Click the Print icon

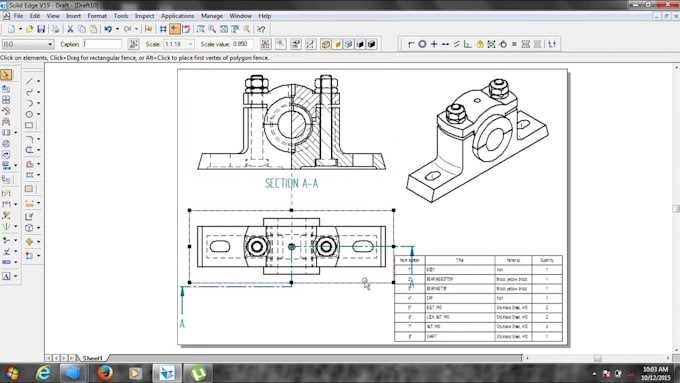click(x=56, y=29)
